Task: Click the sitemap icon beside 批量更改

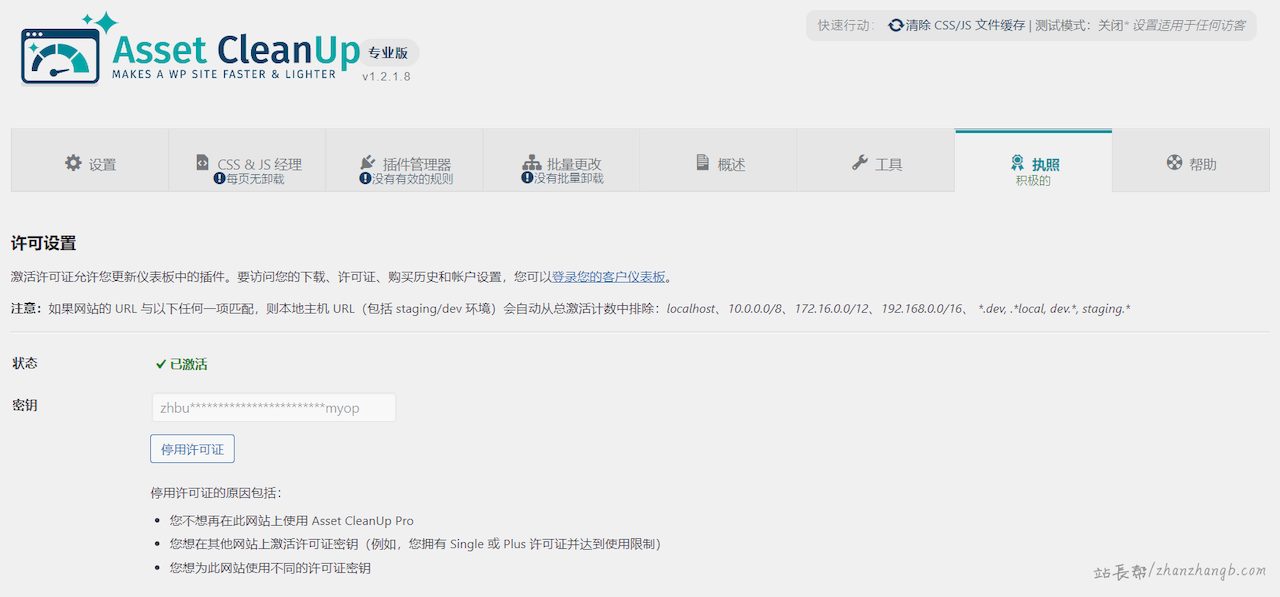Action: (x=531, y=163)
